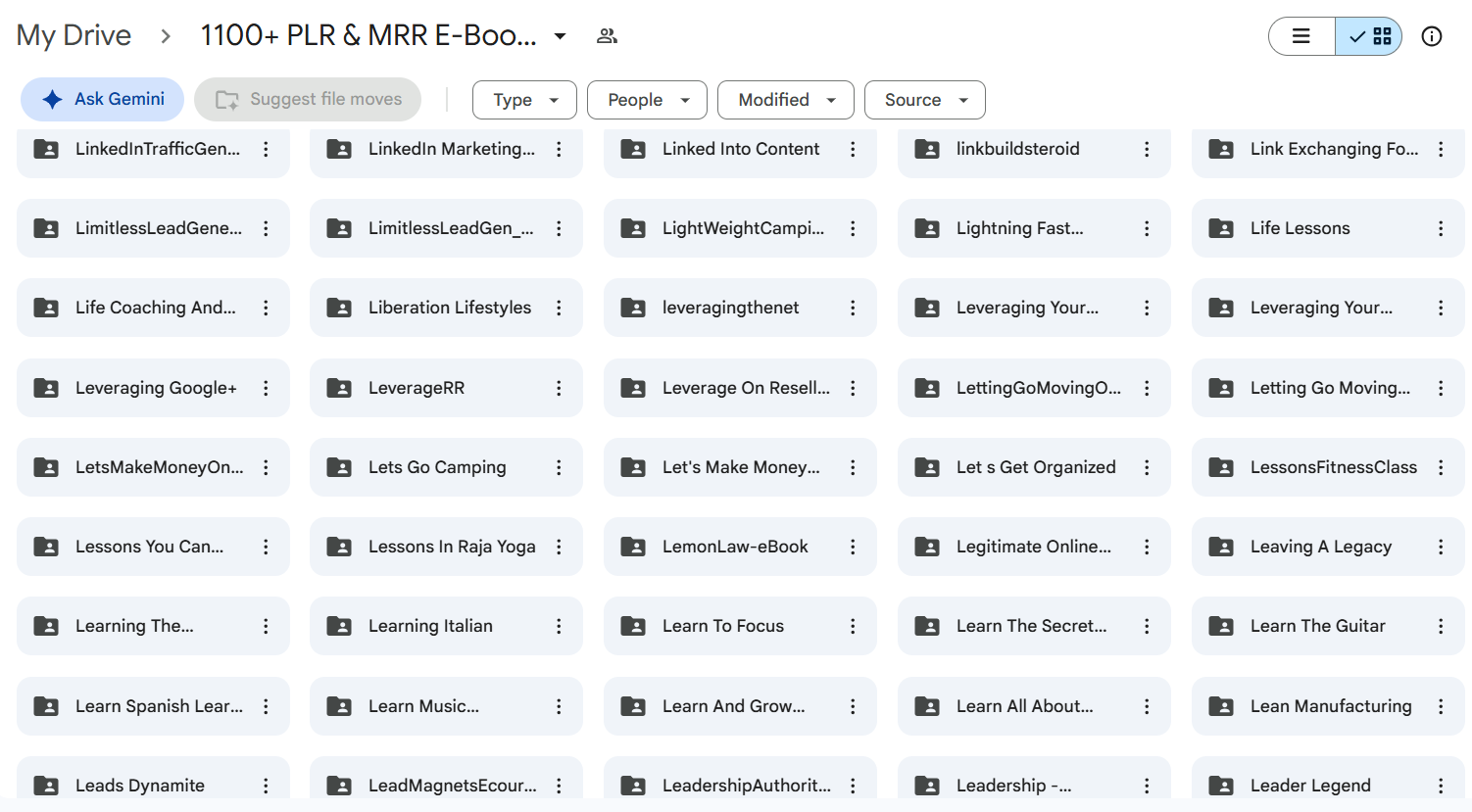Open more actions for Life Lessons folder
The width and height of the screenshot is (1472, 812).
point(1441,228)
